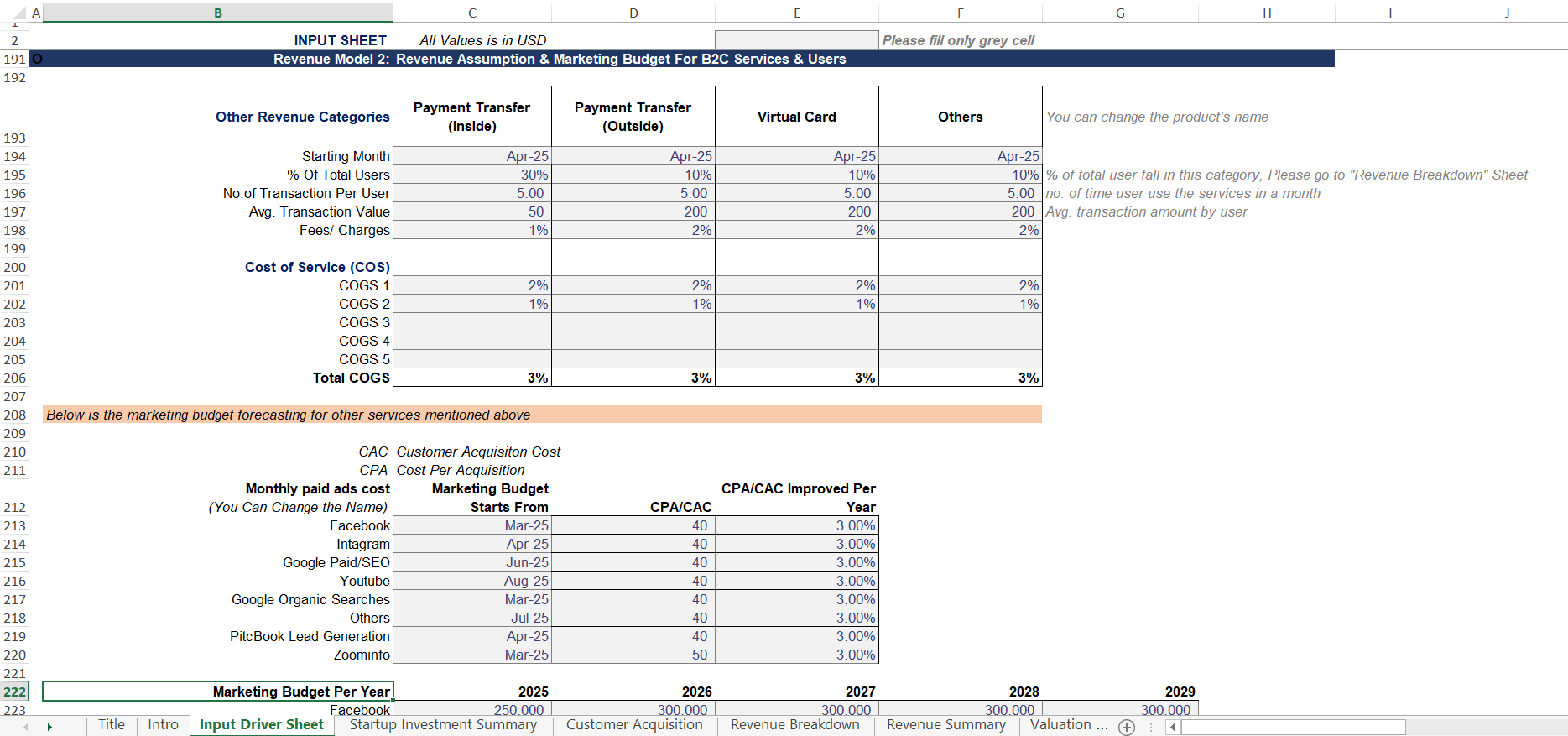Image resolution: width=1568 pixels, height=736 pixels.
Task: Select column C header
Action: [x=472, y=13]
